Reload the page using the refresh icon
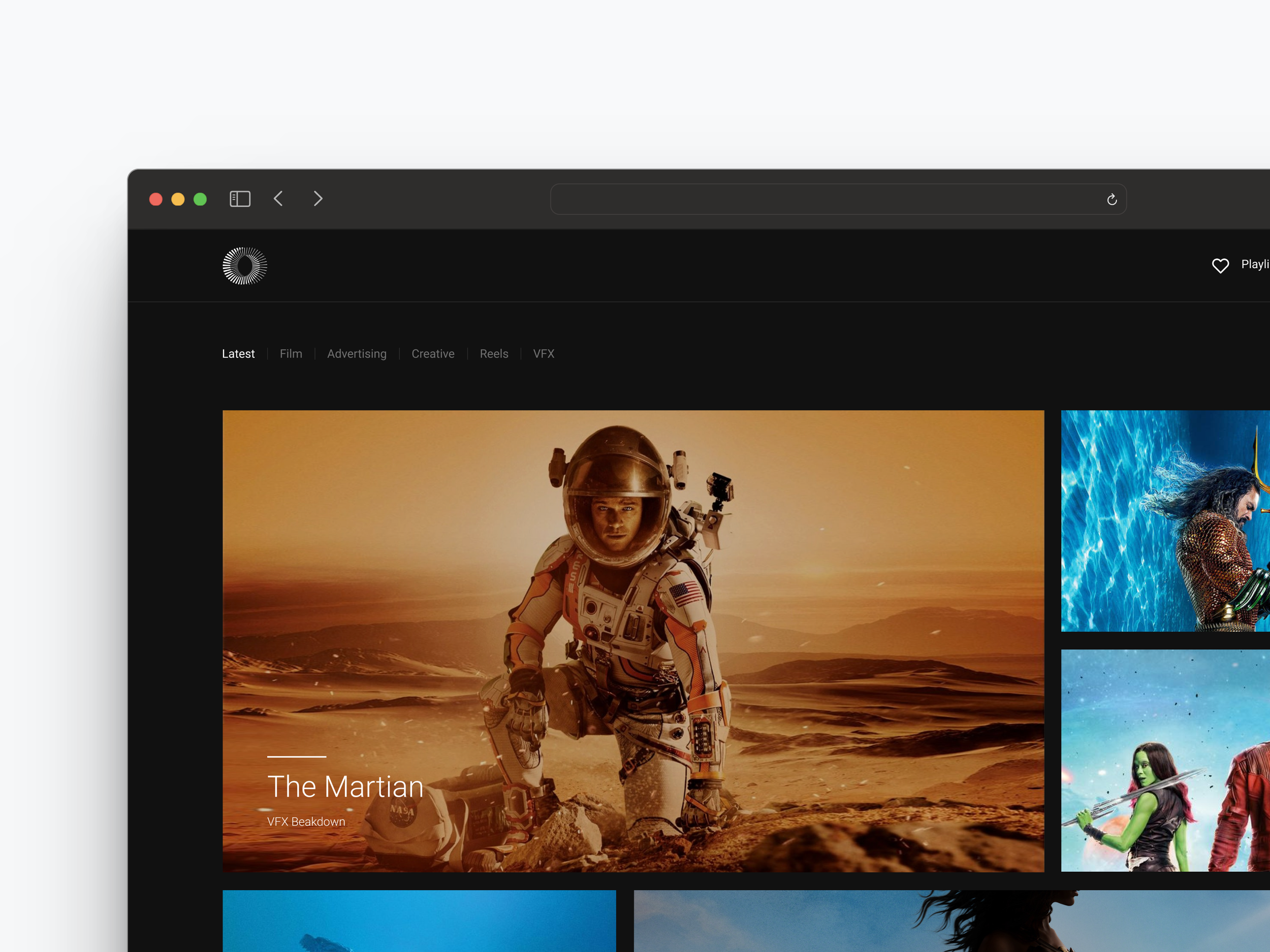1270x952 pixels. click(x=1112, y=200)
